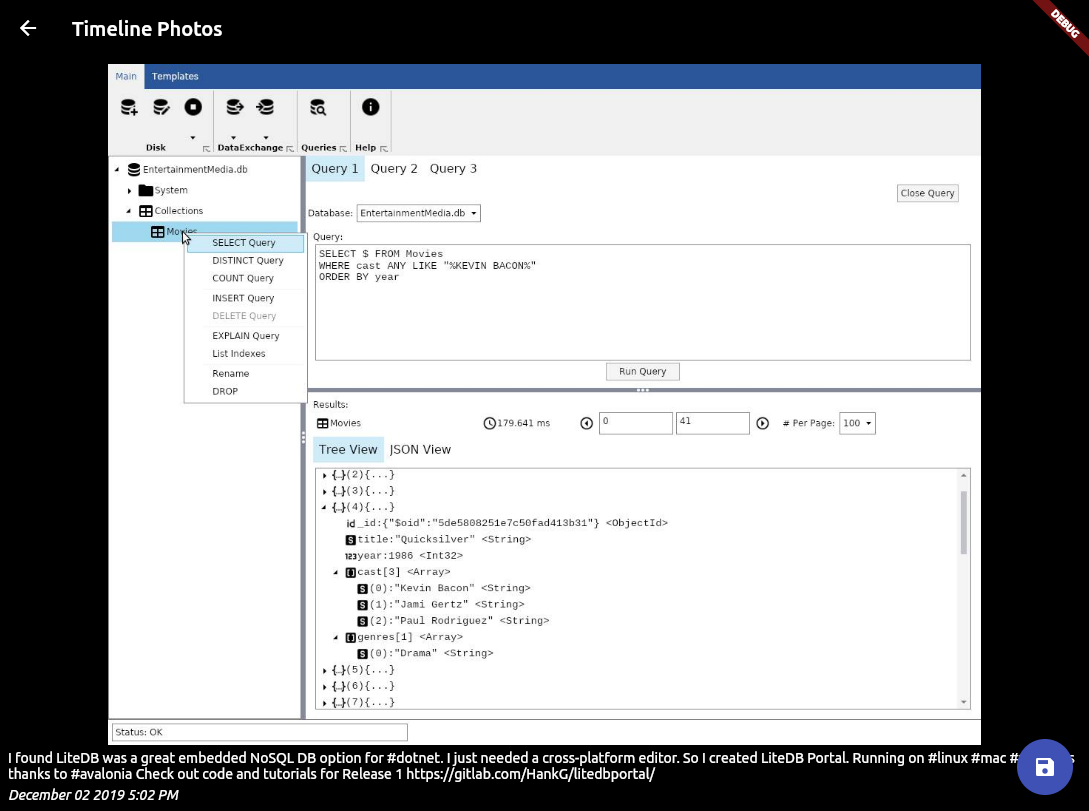Click the results vertical scrollbar thumb
The height and width of the screenshot is (811, 1089).
pyautogui.click(x=964, y=522)
